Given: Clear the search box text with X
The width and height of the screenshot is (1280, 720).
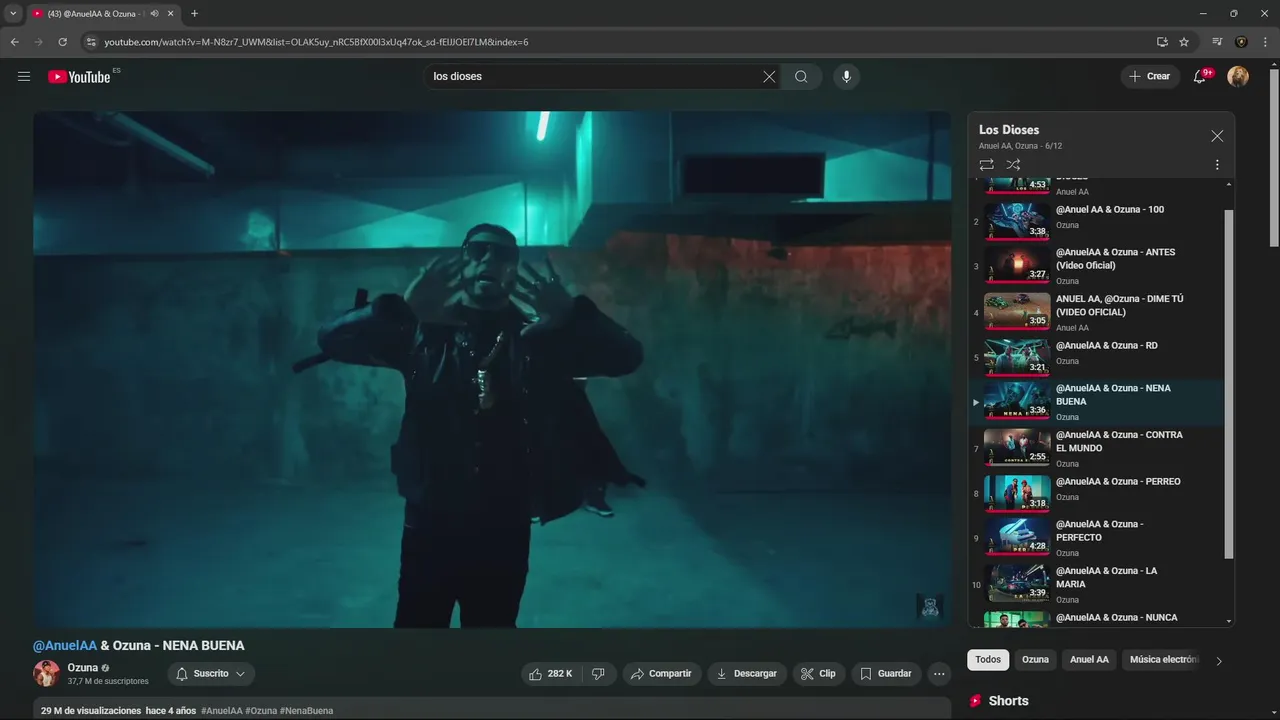Looking at the screenshot, I should click(x=769, y=77).
